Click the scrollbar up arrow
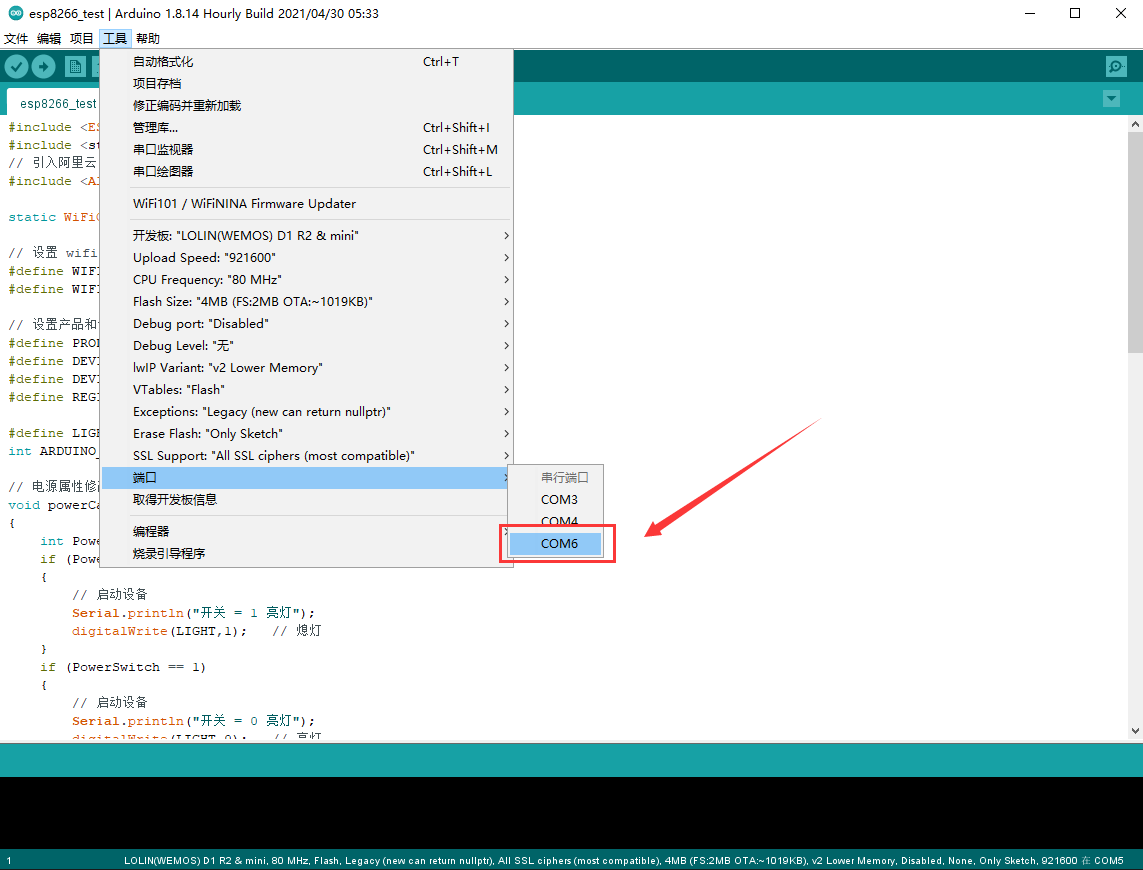The height and width of the screenshot is (870, 1143). (x=1135, y=125)
